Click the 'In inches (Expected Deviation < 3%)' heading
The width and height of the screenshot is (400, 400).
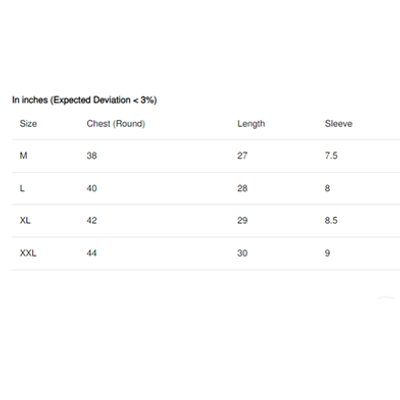(84, 100)
